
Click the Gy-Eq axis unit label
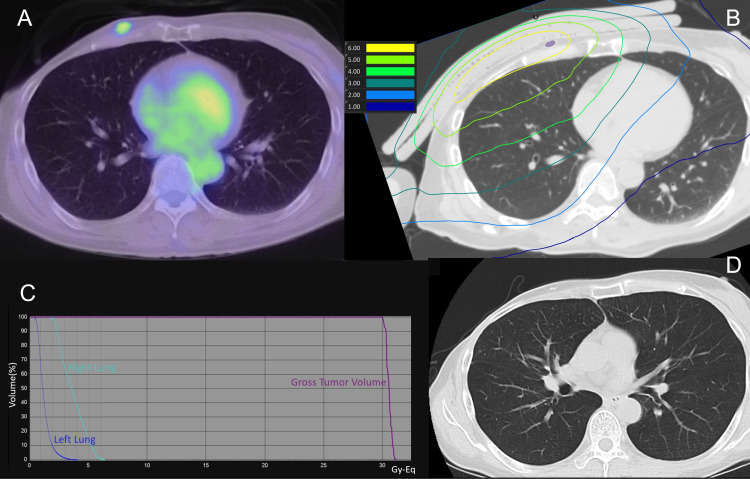[404, 467]
